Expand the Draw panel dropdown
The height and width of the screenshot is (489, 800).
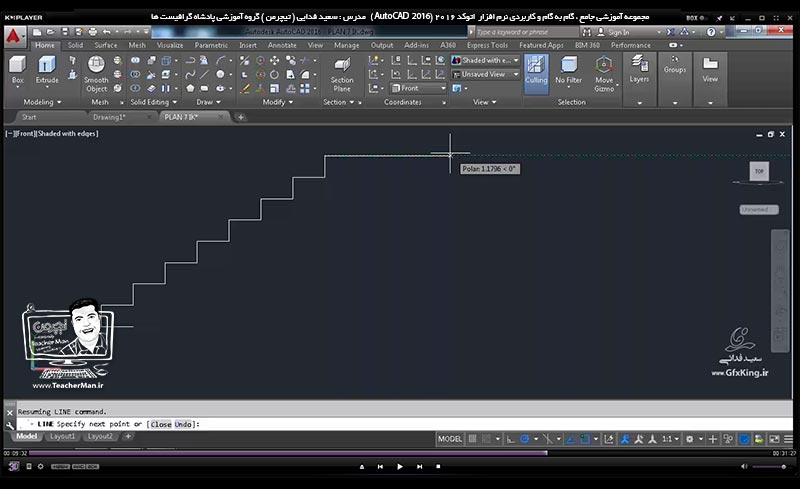(x=208, y=102)
